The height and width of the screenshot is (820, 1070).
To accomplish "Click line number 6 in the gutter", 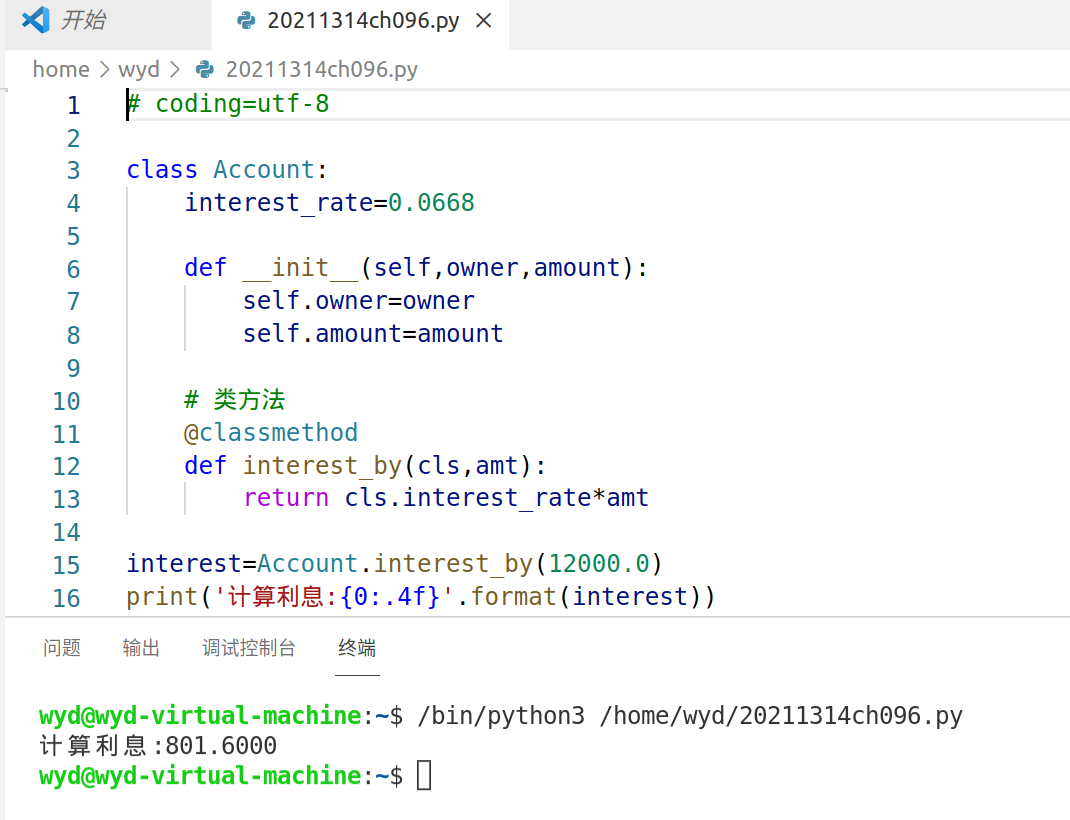I will coord(74,269).
